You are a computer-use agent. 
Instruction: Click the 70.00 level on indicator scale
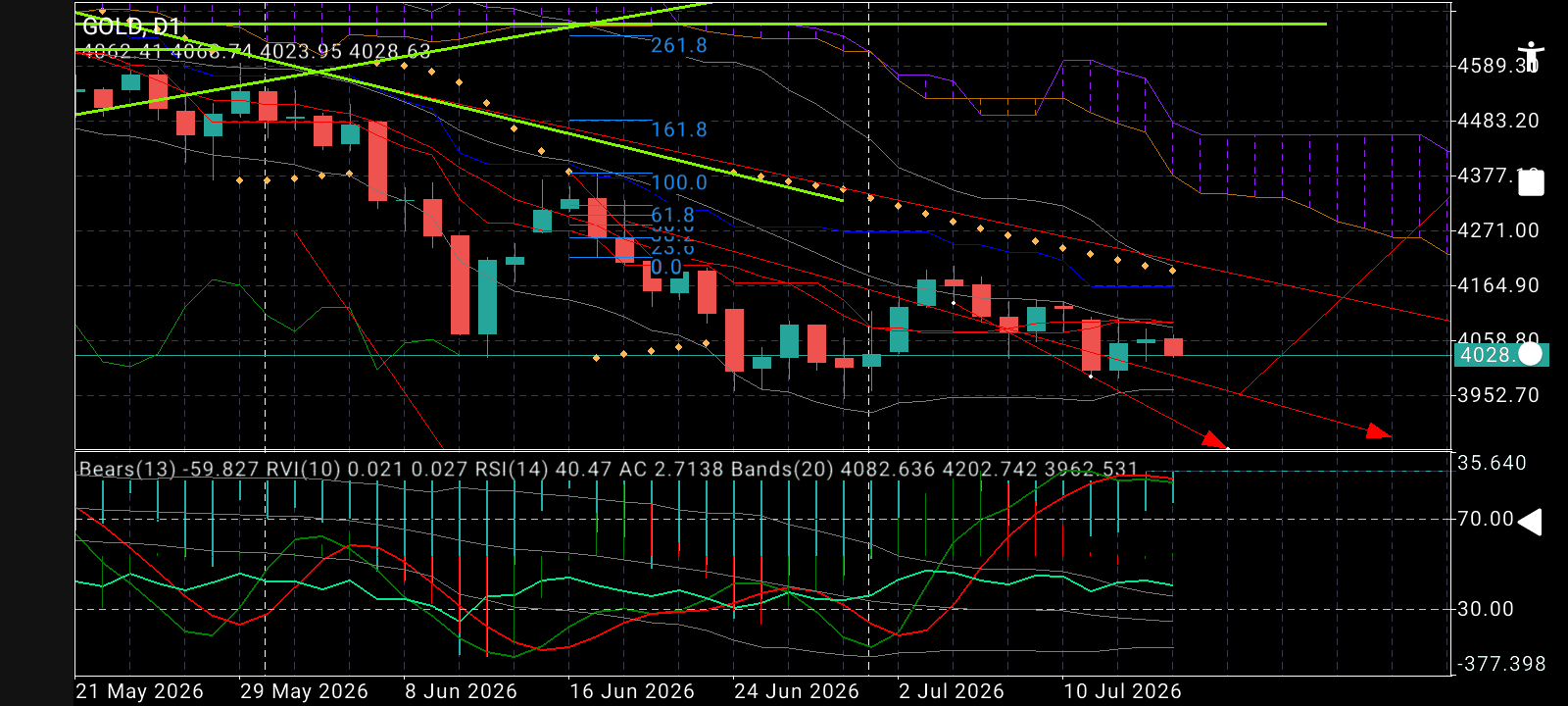pyautogui.click(x=1486, y=519)
